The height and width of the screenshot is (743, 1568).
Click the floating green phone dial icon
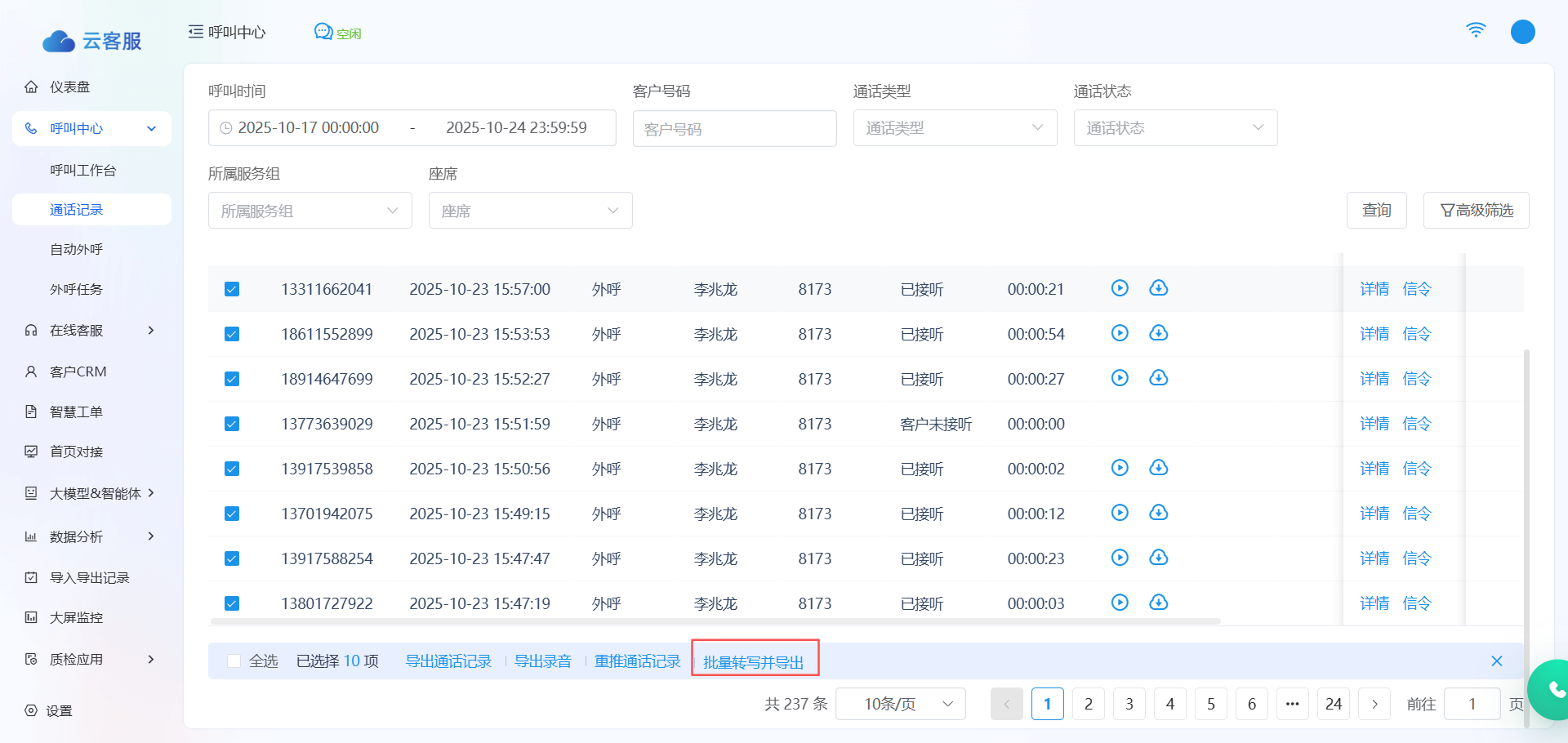1553,690
